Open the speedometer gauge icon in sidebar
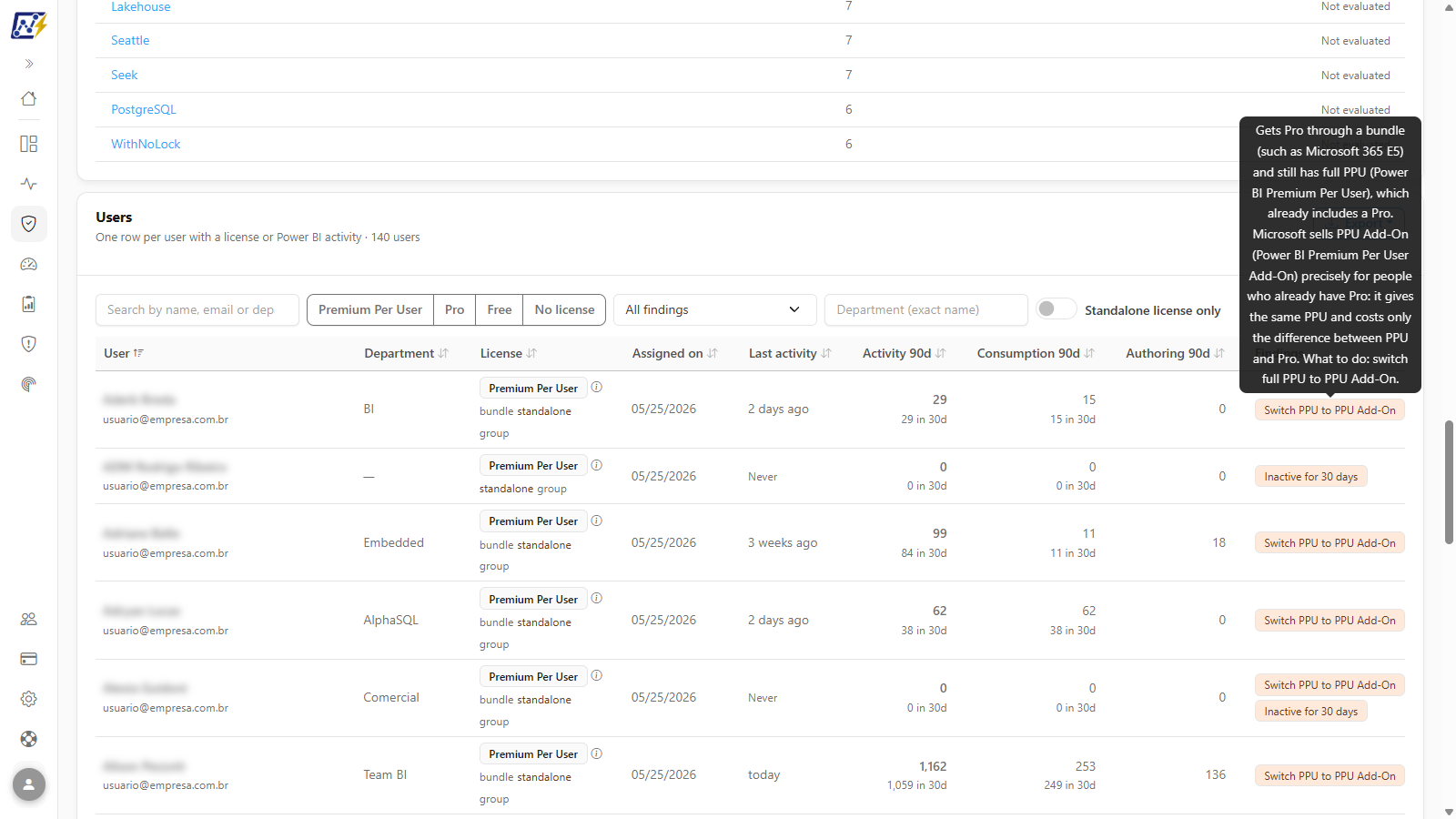This screenshot has width=1456, height=819. point(29,264)
